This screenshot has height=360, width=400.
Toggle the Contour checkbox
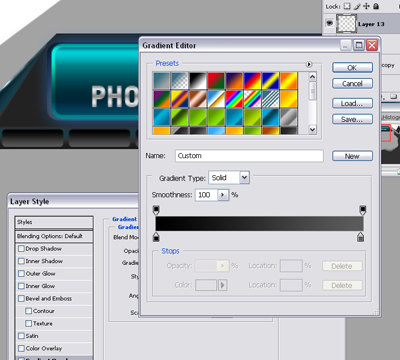[x=29, y=311]
